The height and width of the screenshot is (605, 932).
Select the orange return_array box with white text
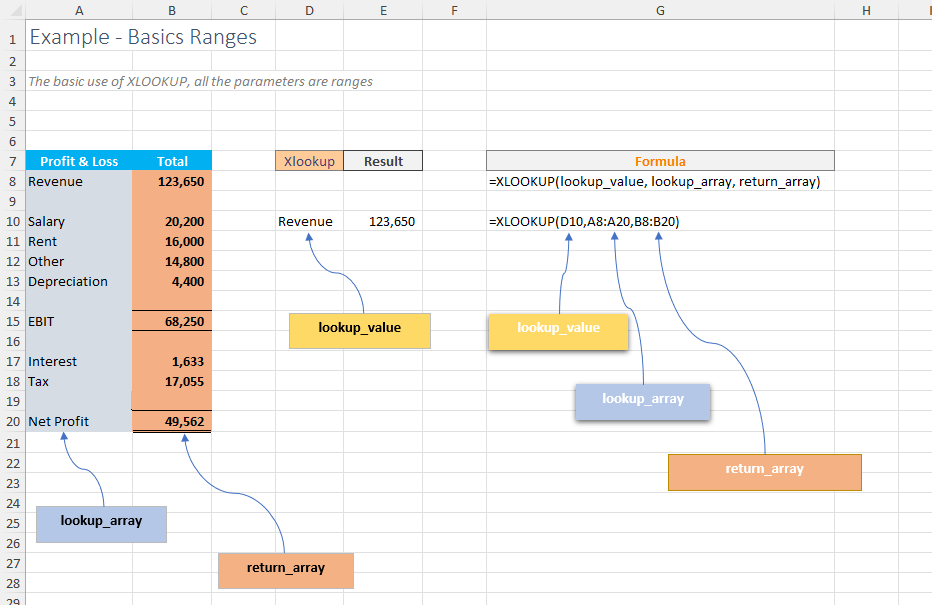764,472
